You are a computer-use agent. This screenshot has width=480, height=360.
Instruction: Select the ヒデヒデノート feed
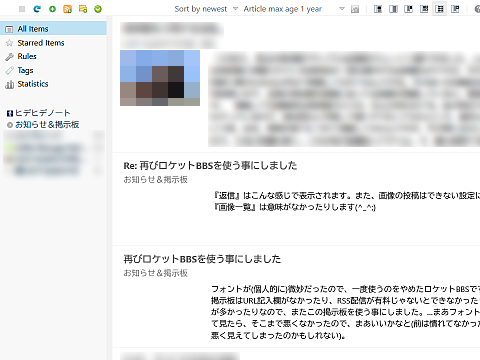(43, 113)
